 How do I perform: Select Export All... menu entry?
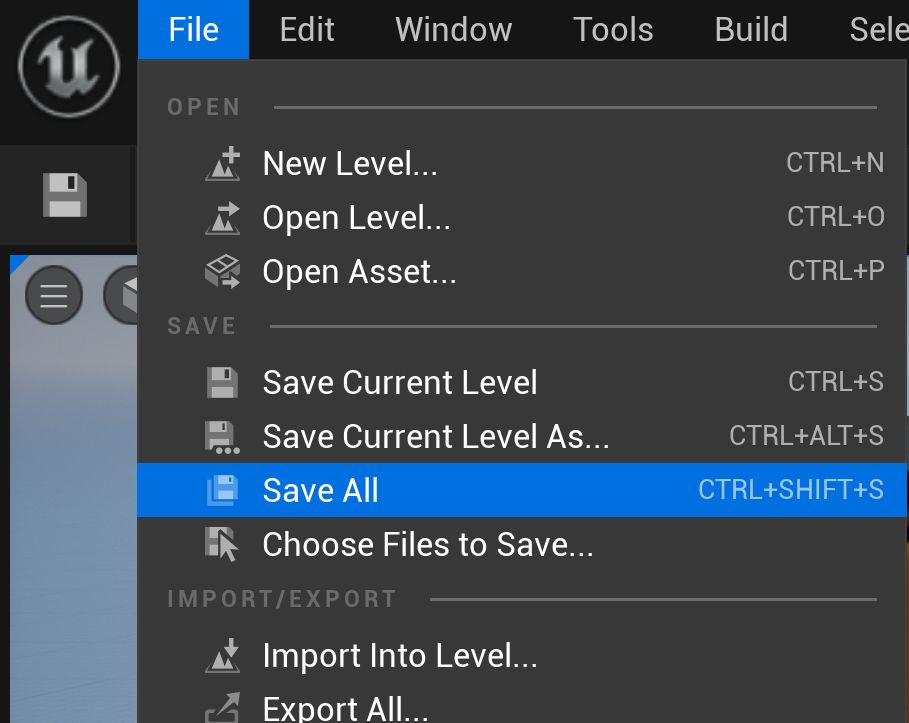tap(345, 708)
